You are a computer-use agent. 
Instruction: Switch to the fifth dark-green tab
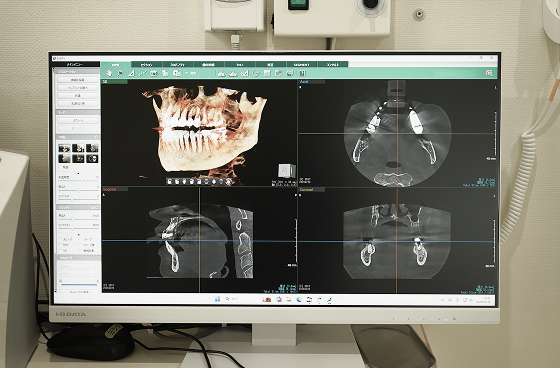[x=240, y=65]
